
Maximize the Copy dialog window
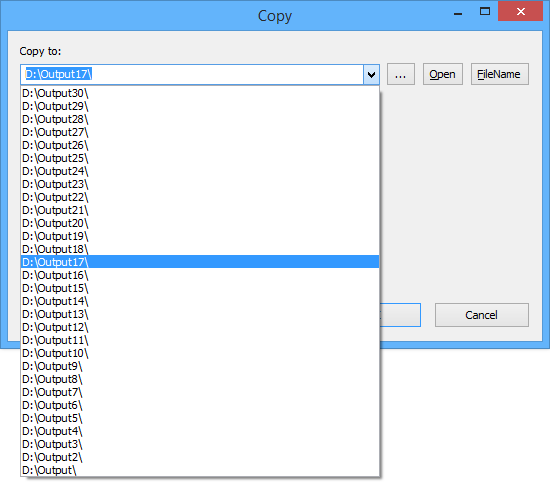[485, 12]
